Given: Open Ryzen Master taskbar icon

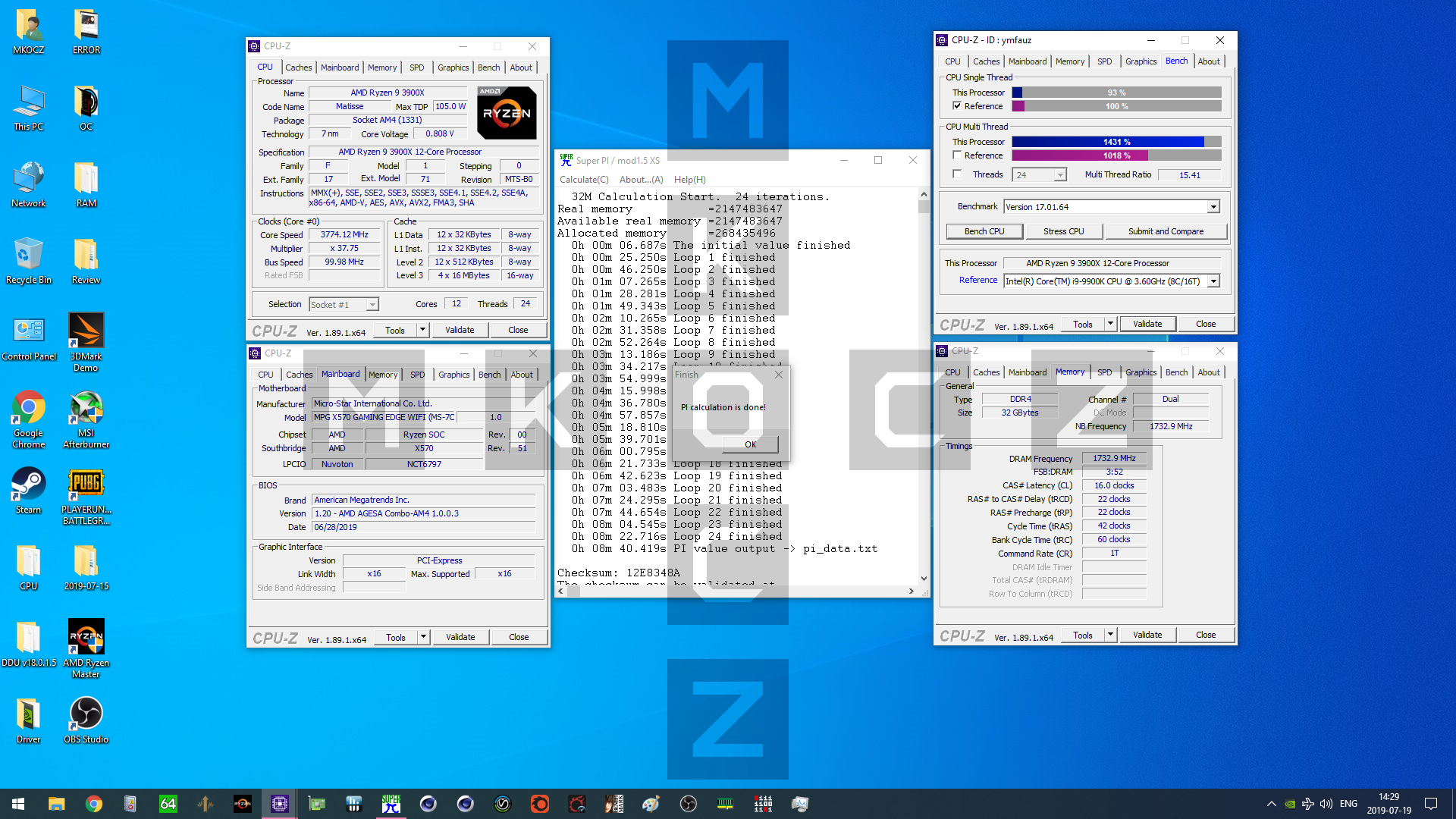Looking at the screenshot, I should (x=242, y=804).
